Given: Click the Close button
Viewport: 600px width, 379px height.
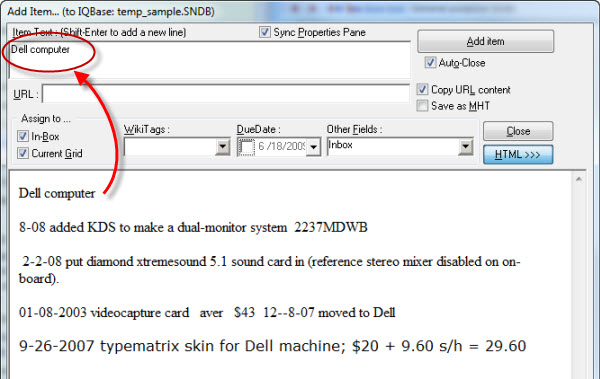Looking at the screenshot, I should coord(518,131).
